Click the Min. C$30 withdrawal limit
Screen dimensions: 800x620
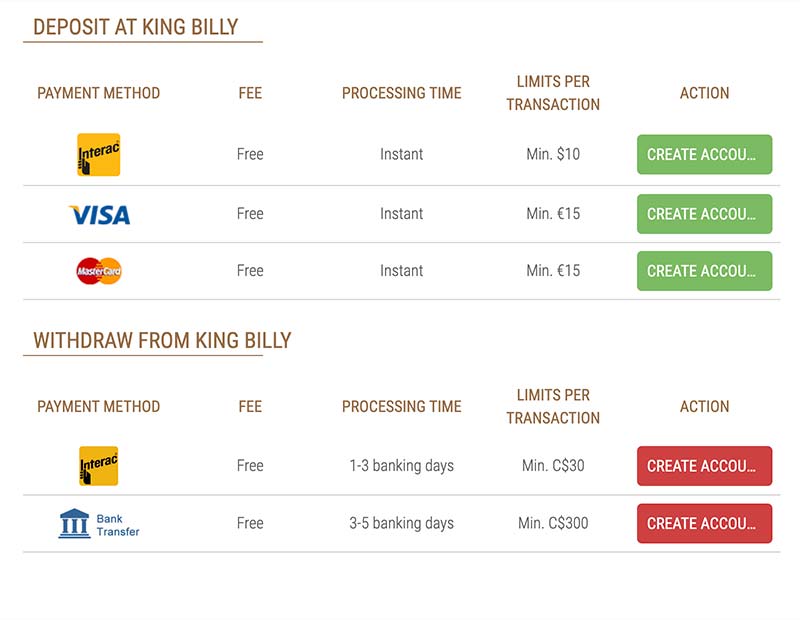pos(553,465)
